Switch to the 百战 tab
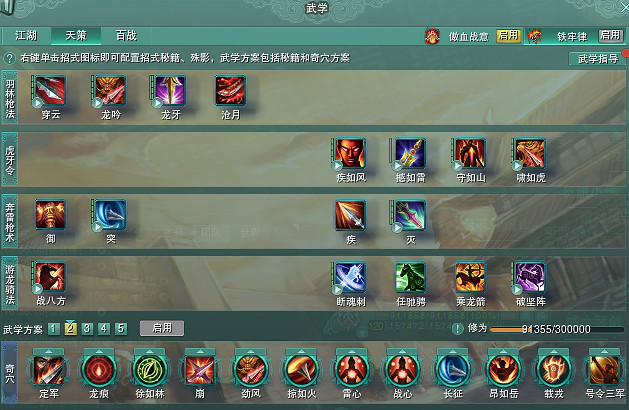Screen dimensions: 629x410 tap(126, 36)
